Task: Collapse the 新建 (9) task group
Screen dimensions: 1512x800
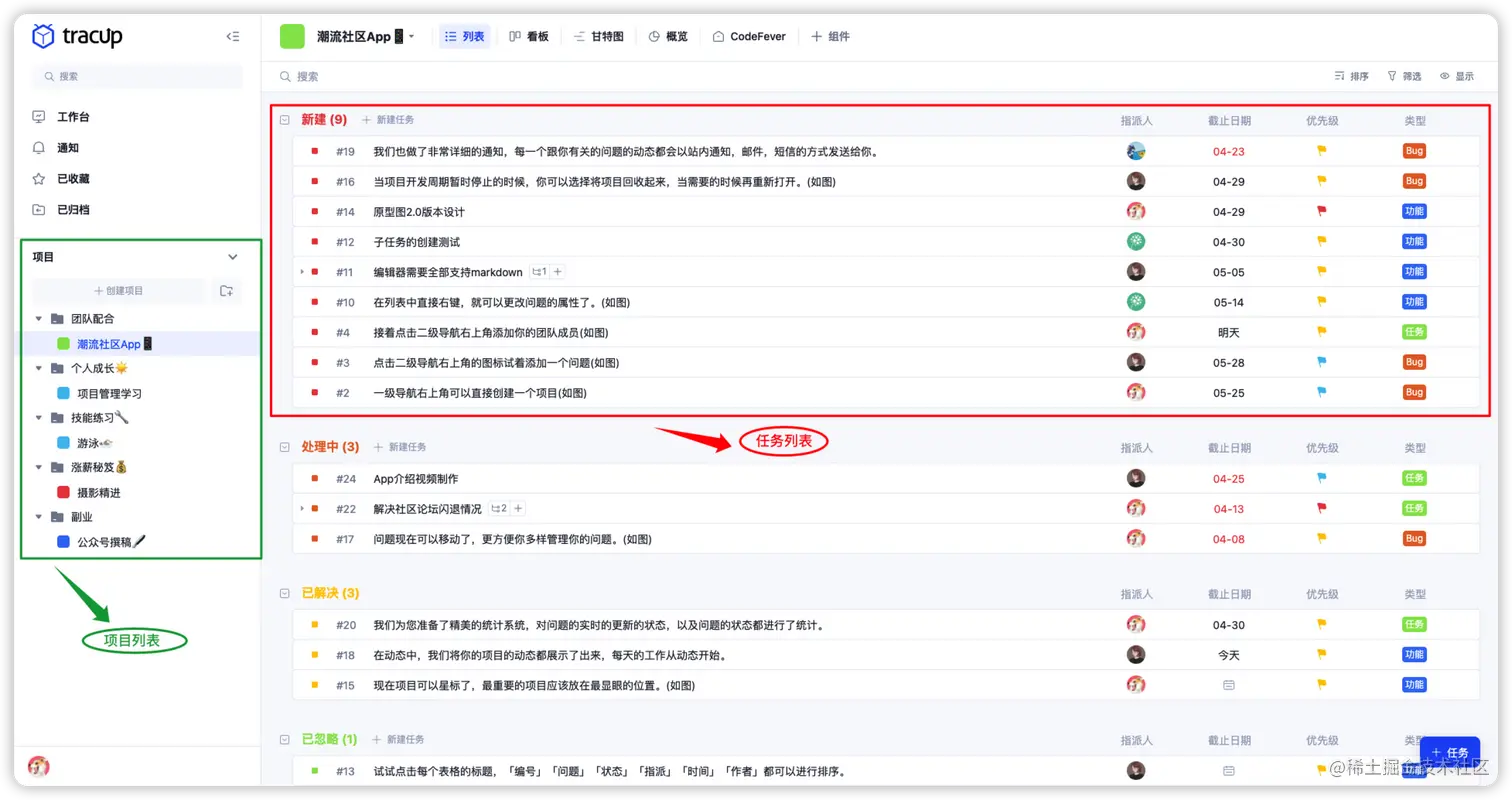Action: [284, 119]
